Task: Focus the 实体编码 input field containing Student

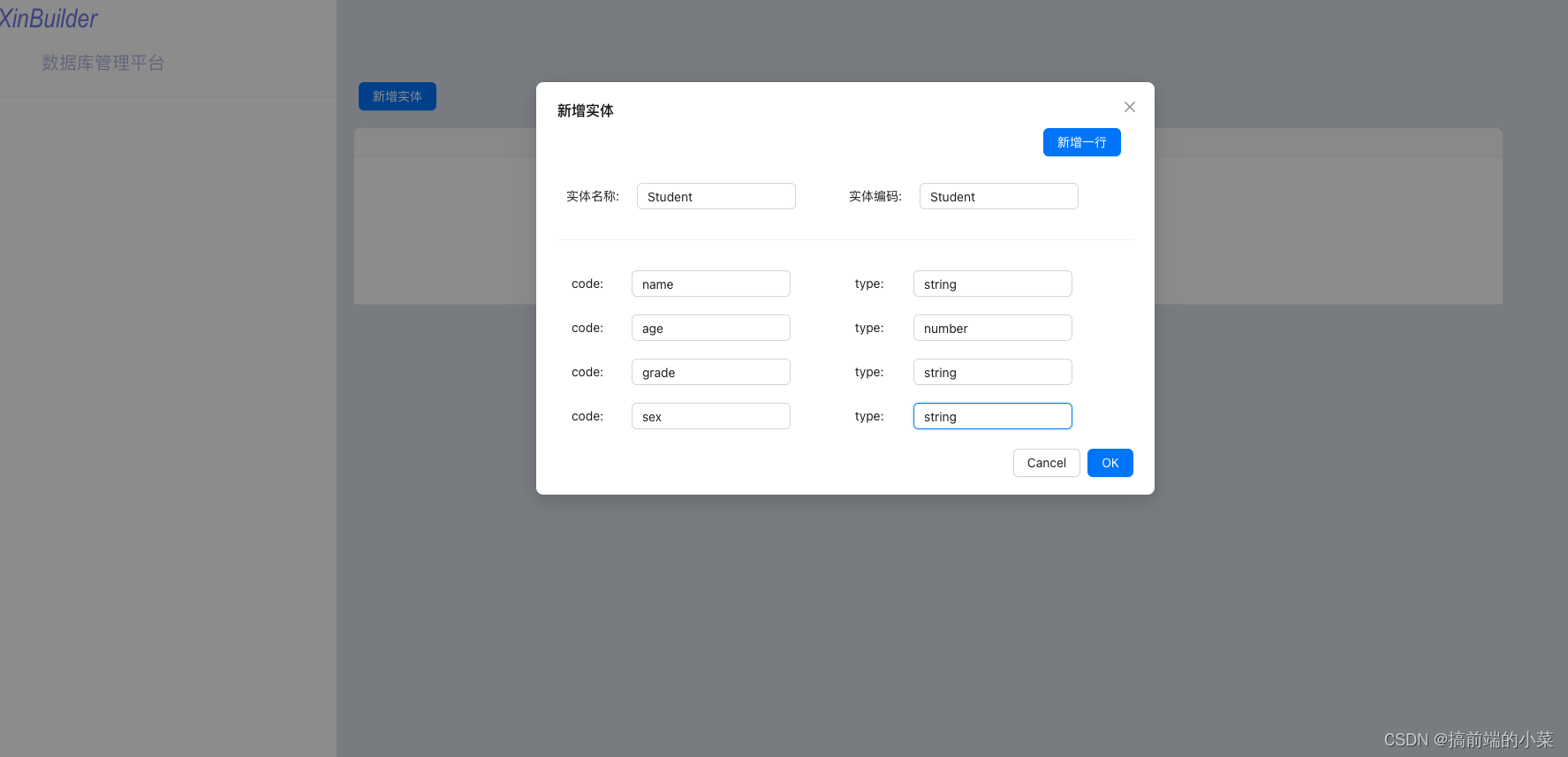Action: pyautogui.click(x=998, y=196)
